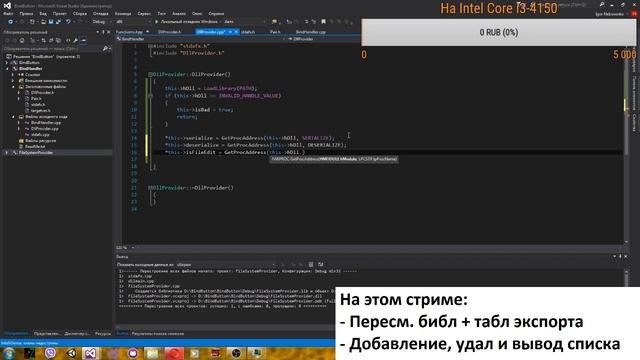Click the Undo toolbar icon
Viewport: 640px width, 360px height.
[x=68, y=22]
